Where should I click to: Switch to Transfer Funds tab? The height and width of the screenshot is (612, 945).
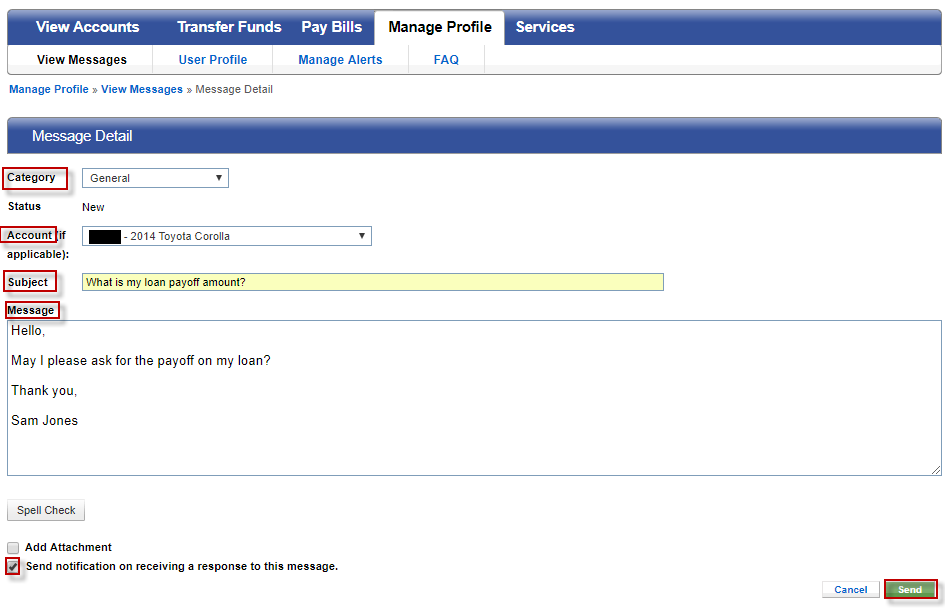tap(229, 27)
